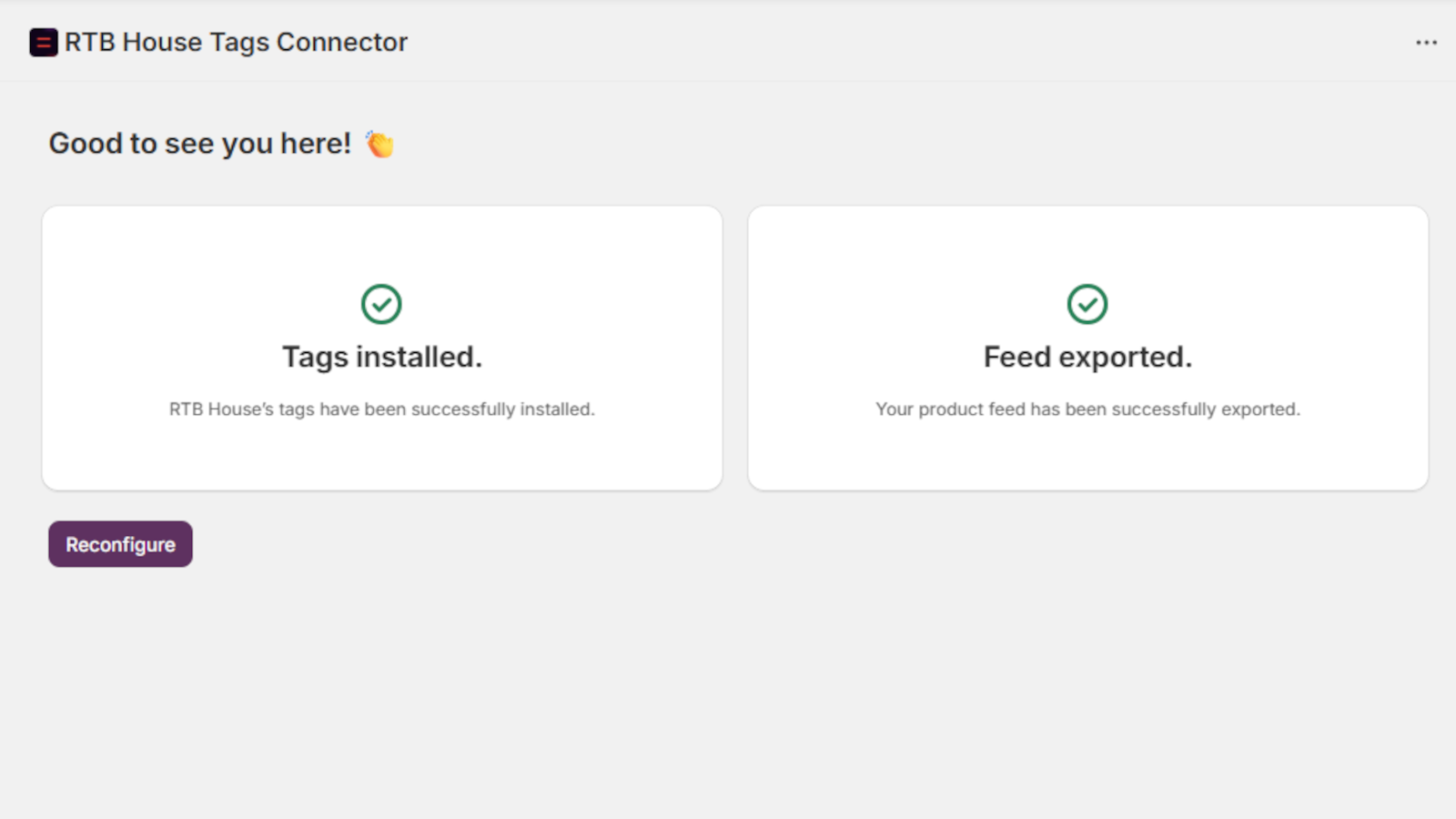1456x819 pixels.
Task: Click the word RTB in the header
Action: [x=90, y=43]
